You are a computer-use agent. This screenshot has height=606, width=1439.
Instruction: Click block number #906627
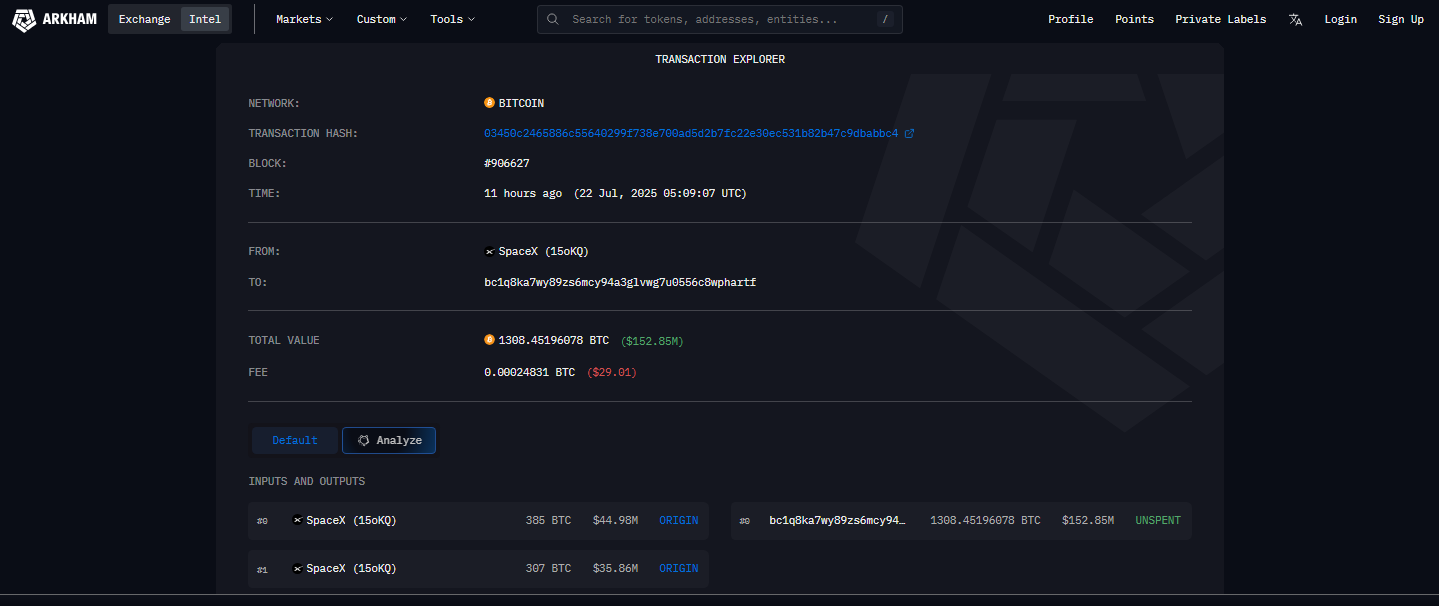click(507, 163)
